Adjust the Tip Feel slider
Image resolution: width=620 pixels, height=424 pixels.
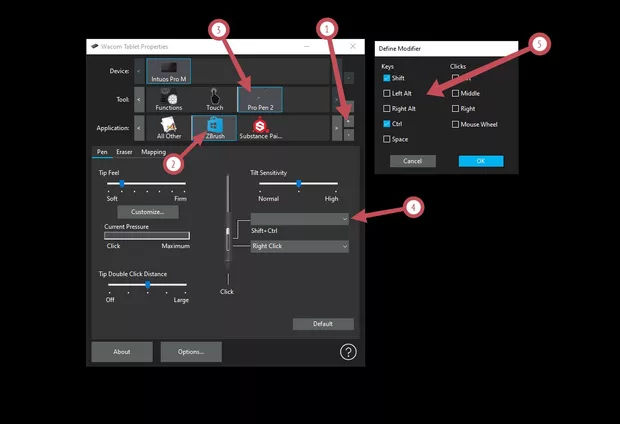pyautogui.click(x=122, y=184)
